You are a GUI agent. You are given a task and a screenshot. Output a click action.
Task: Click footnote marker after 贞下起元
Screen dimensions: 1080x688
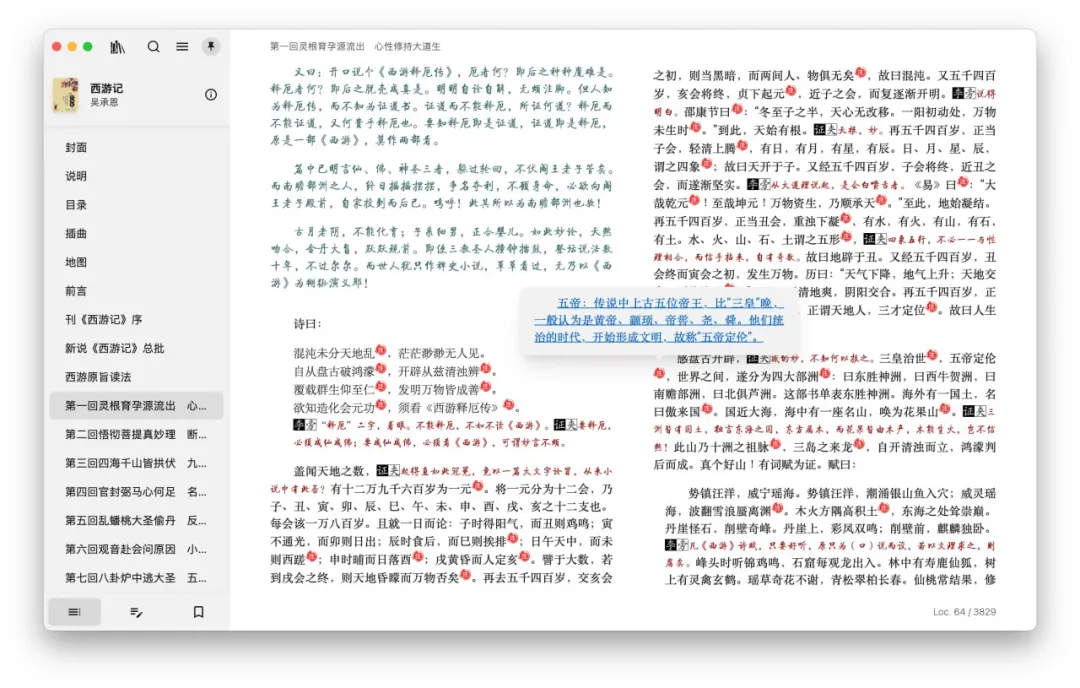pyautogui.click(x=791, y=91)
